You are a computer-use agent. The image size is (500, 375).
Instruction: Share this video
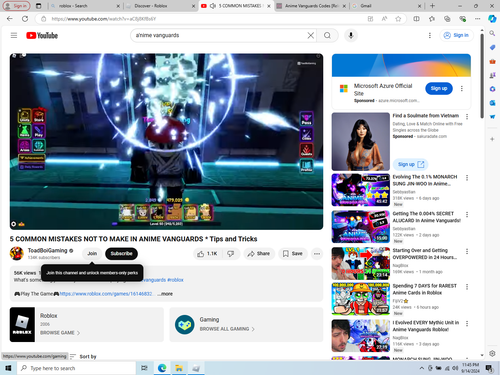point(259,254)
